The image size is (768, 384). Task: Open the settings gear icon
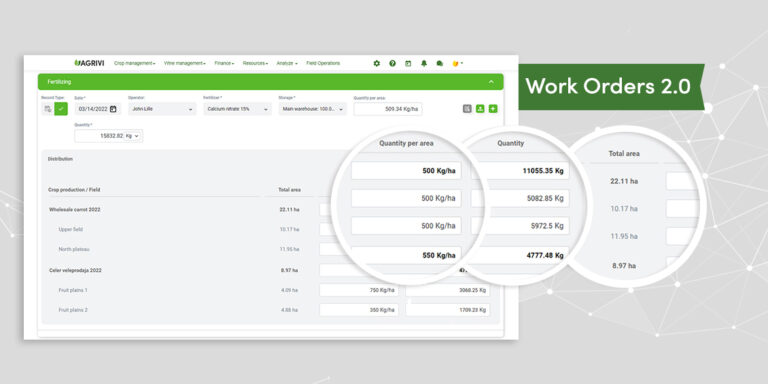click(x=376, y=63)
